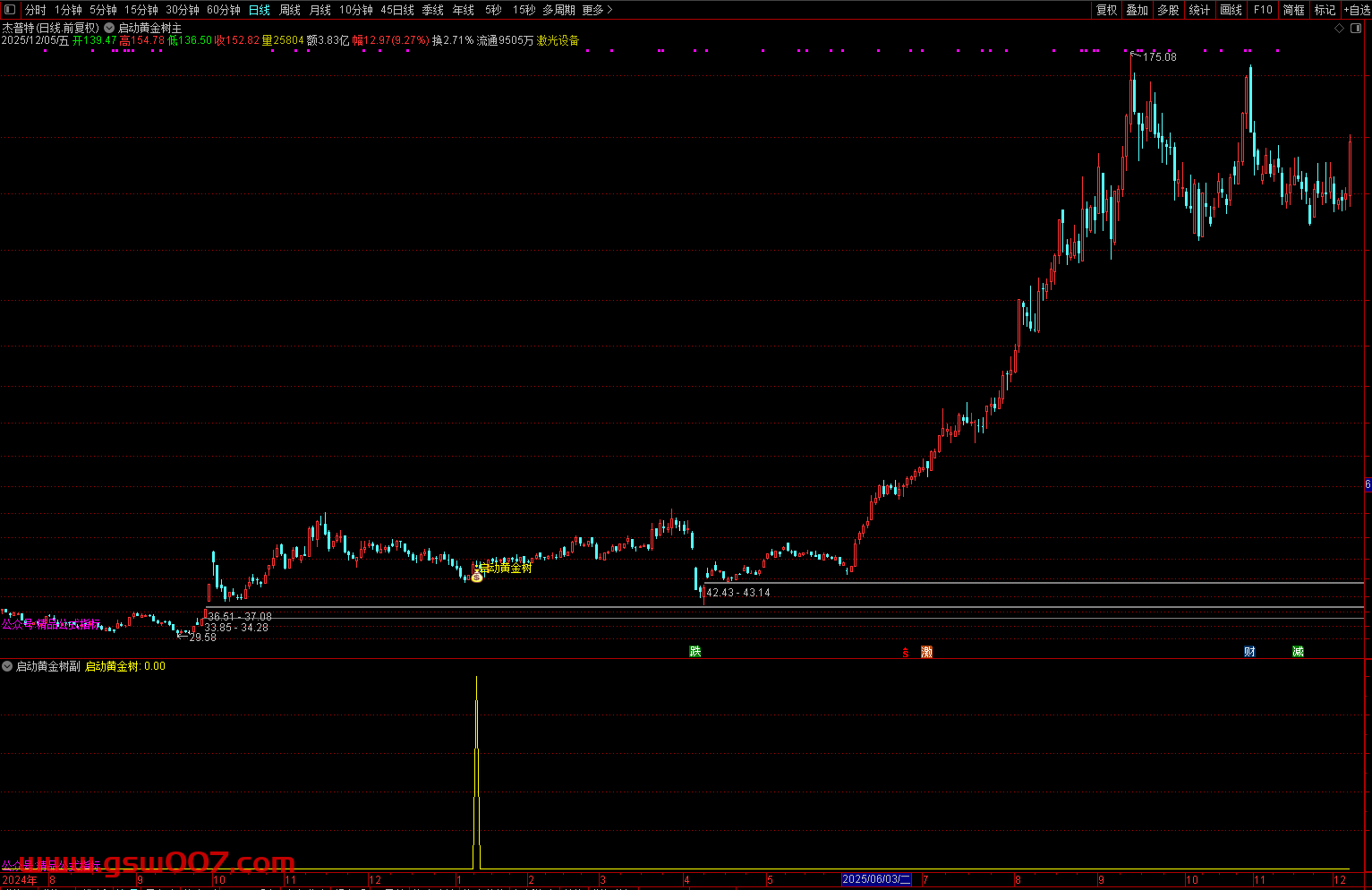The height and width of the screenshot is (890, 1372).
Task: Open the 启动黄金树副 sub-indicator dropdown
Action: (x=8, y=666)
